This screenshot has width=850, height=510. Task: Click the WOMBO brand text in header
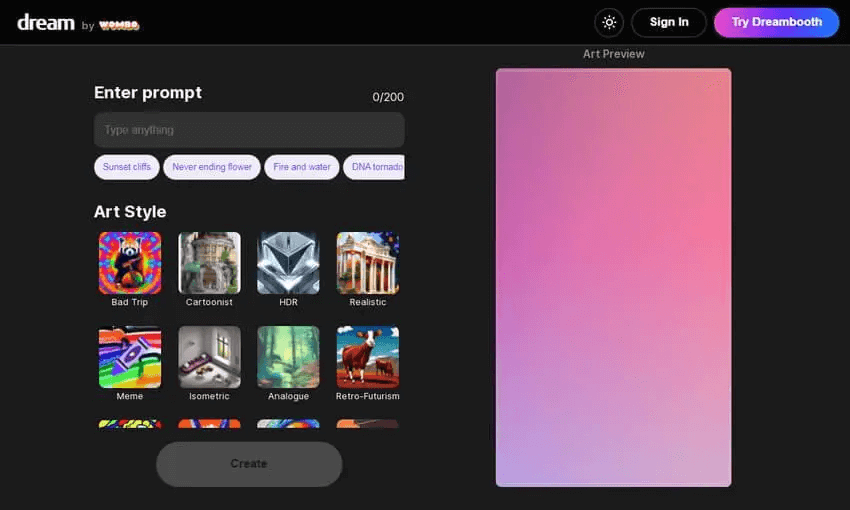119,25
